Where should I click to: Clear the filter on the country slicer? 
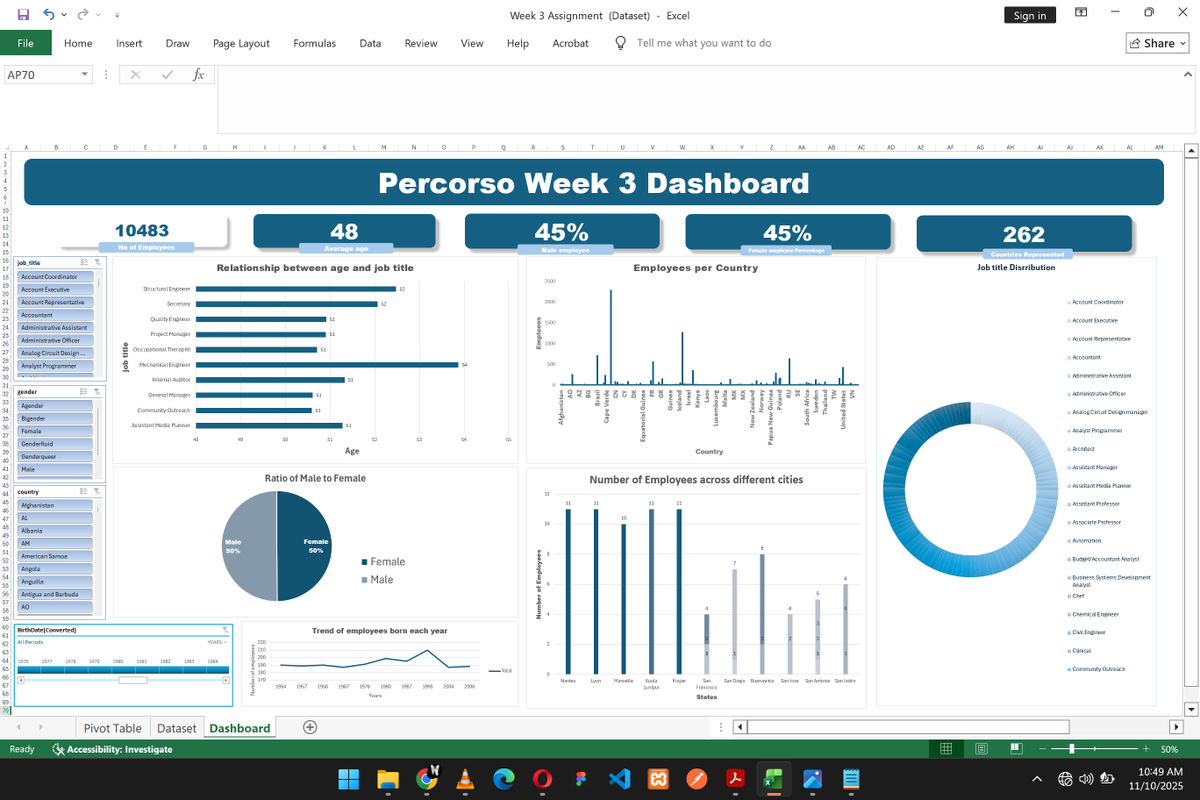pos(96,491)
